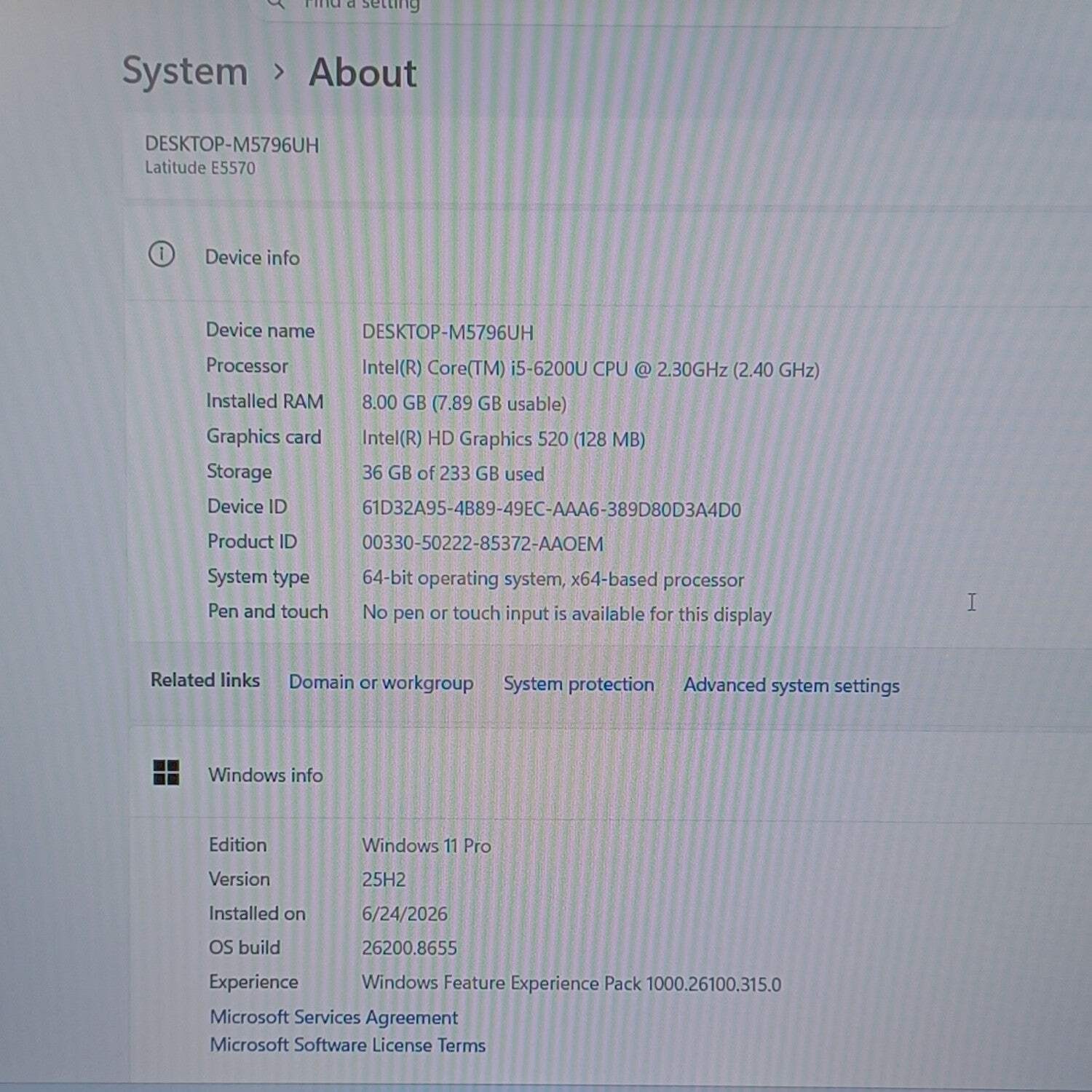Click the OS build row label
The image size is (1092, 1092).
[x=245, y=947]
